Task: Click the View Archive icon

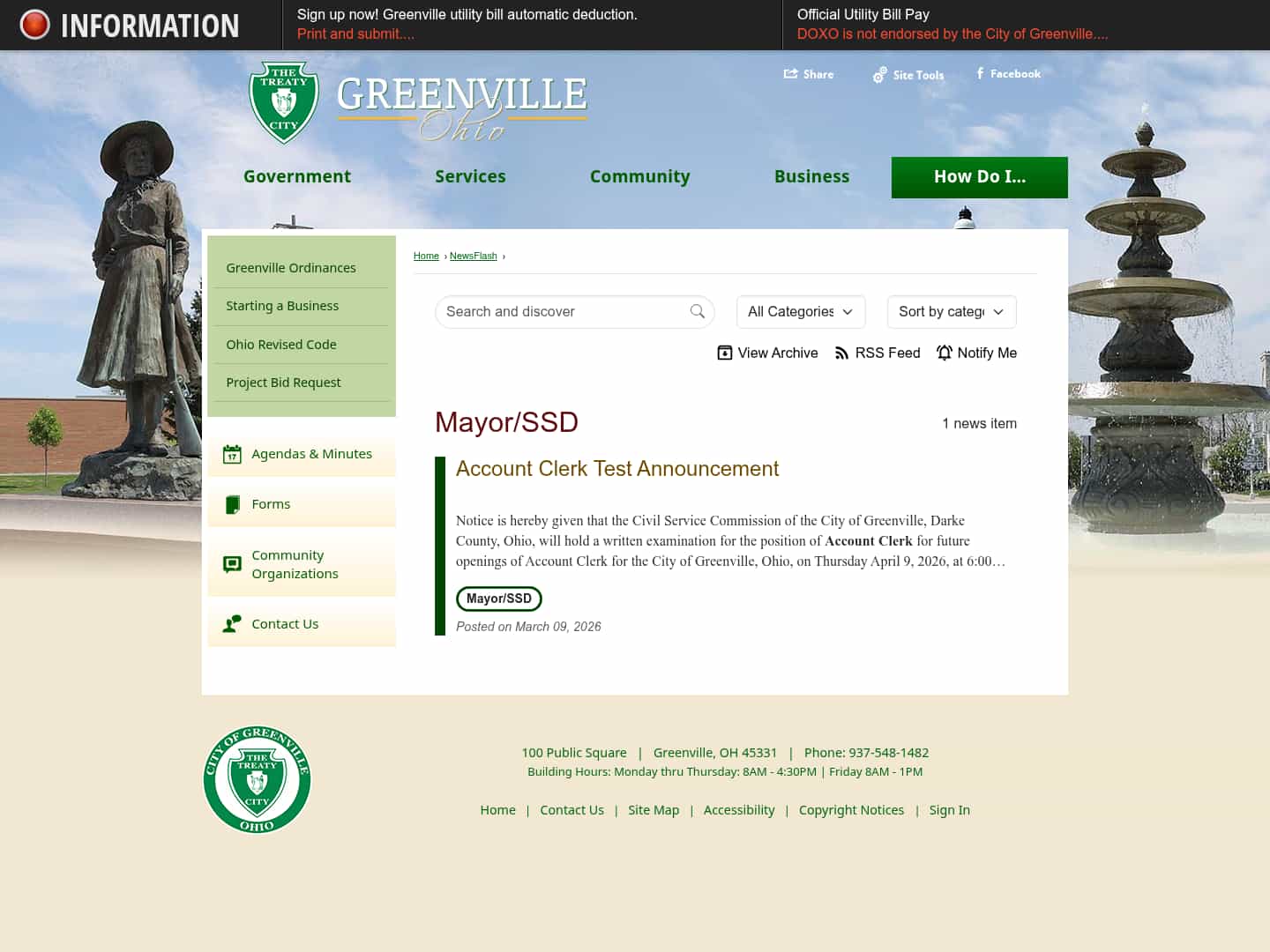Action: 724,353
